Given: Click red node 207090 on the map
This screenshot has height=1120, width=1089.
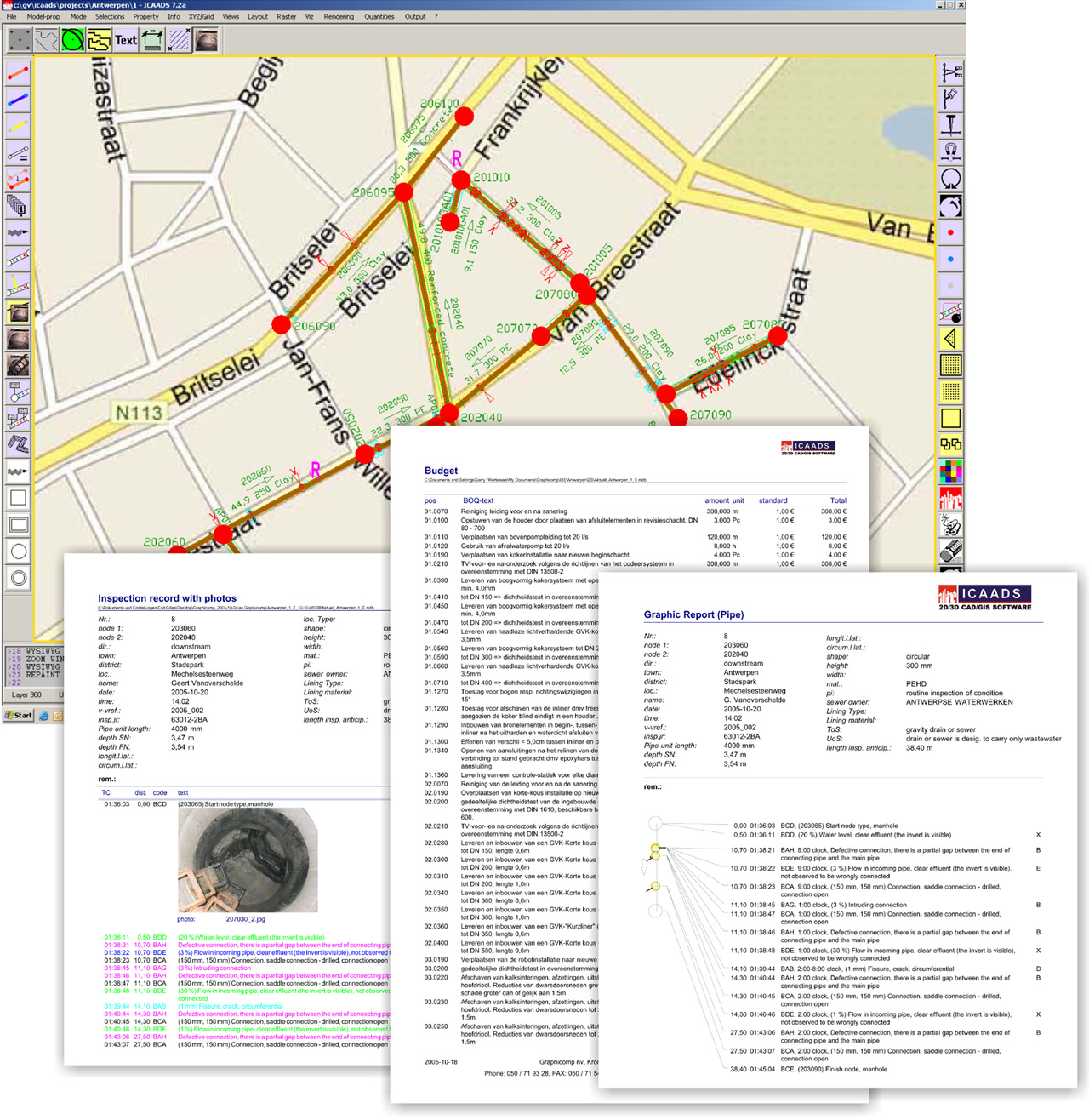Looking at the screenshot, I should 678,417.
